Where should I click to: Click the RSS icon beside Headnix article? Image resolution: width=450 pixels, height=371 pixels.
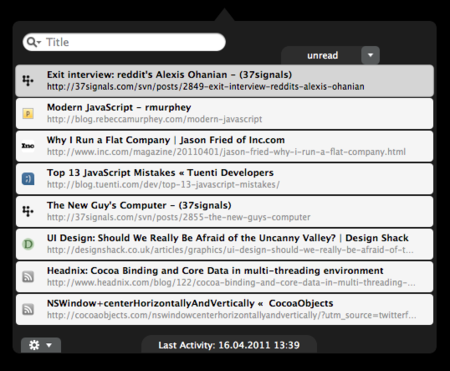point(28,277)
